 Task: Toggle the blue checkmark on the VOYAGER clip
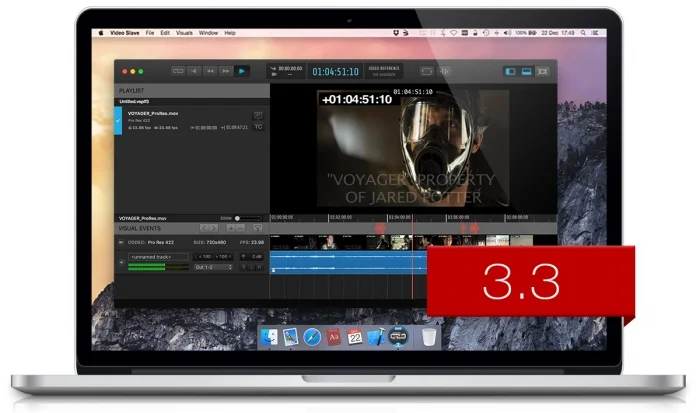point(118,121)
